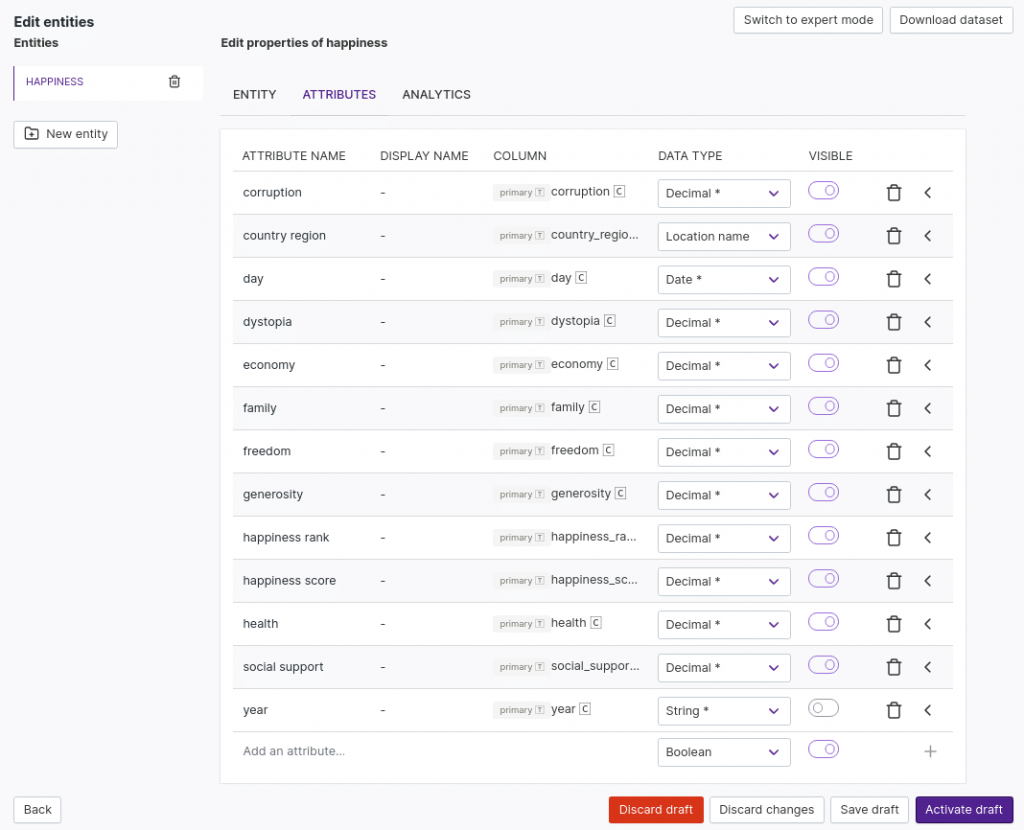Open data type dropdown for country region
The width and height of the screenshot is (1024, 830).
[723, 237]
